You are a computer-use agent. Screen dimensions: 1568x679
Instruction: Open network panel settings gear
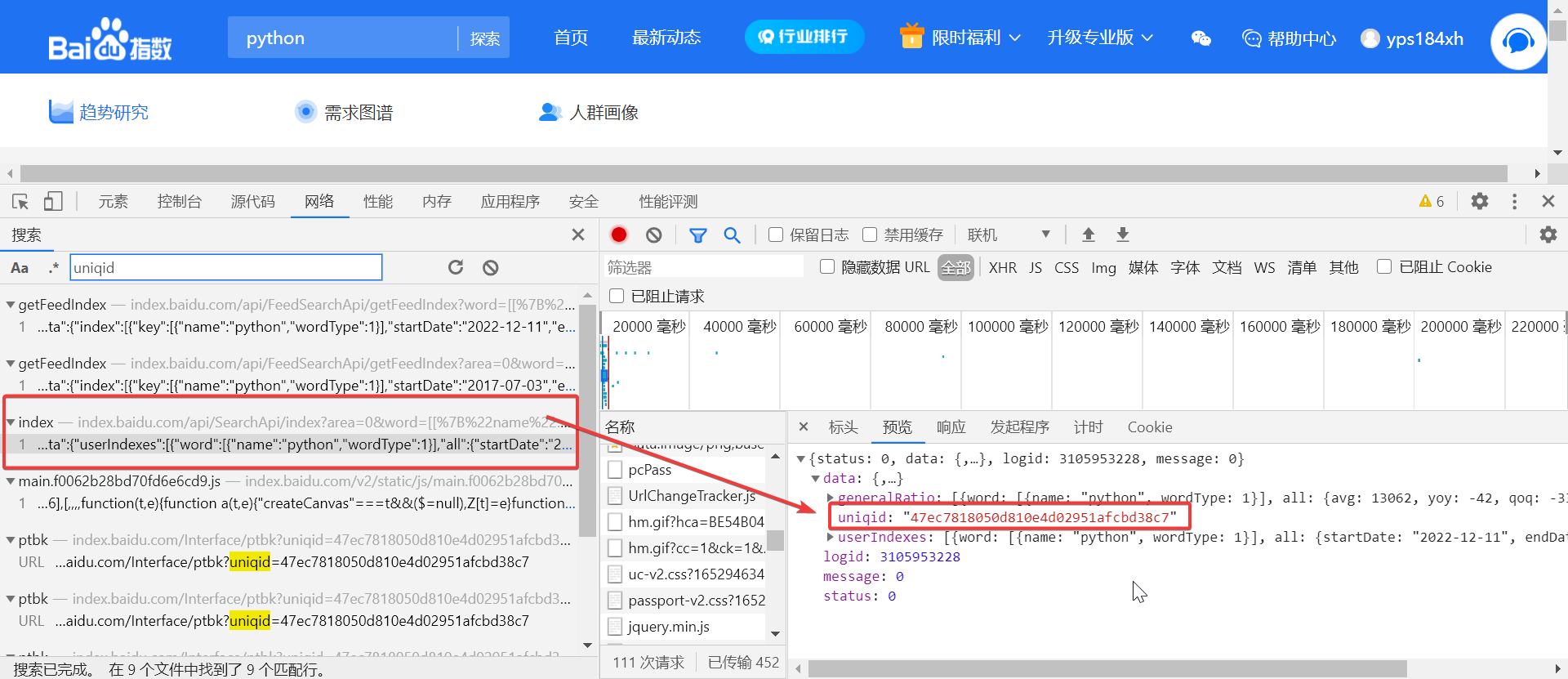[x=1548, y=235]
